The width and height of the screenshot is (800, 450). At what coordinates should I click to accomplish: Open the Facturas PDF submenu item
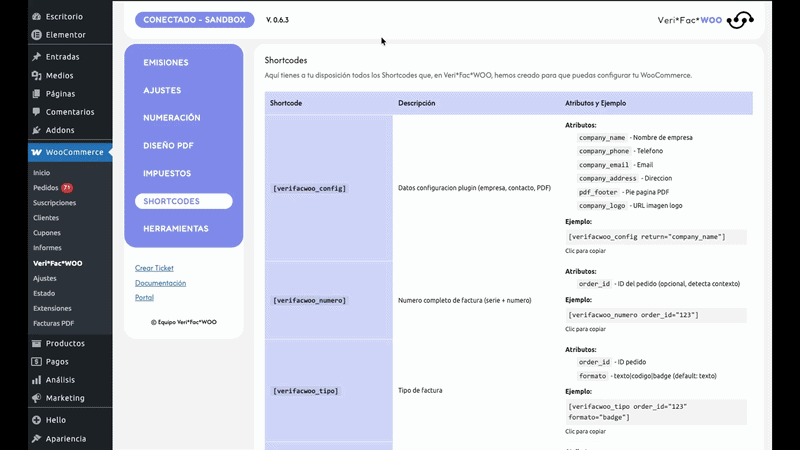(x=54, y=323)
